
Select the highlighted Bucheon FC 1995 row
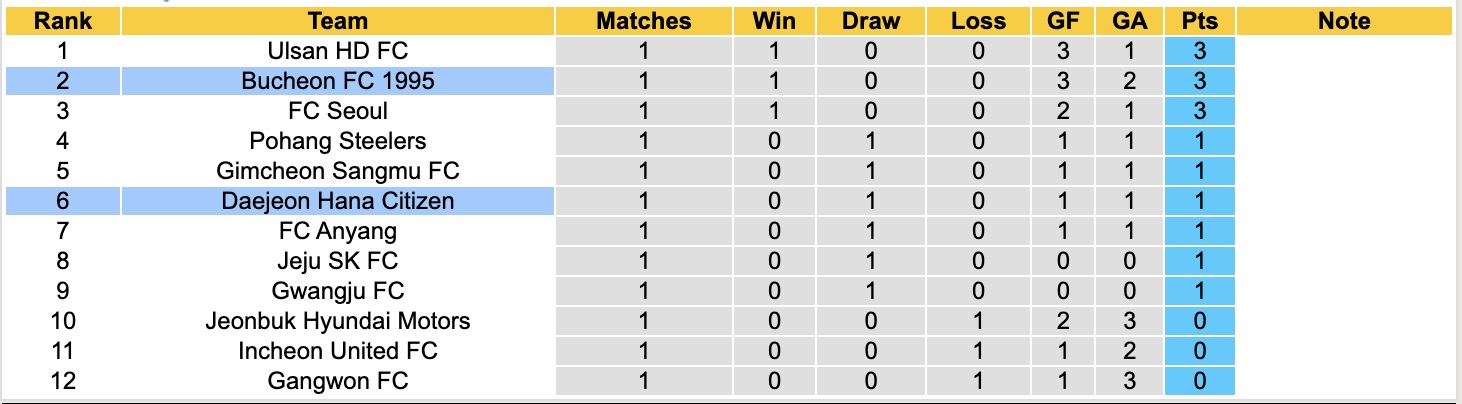coord(338,81)
